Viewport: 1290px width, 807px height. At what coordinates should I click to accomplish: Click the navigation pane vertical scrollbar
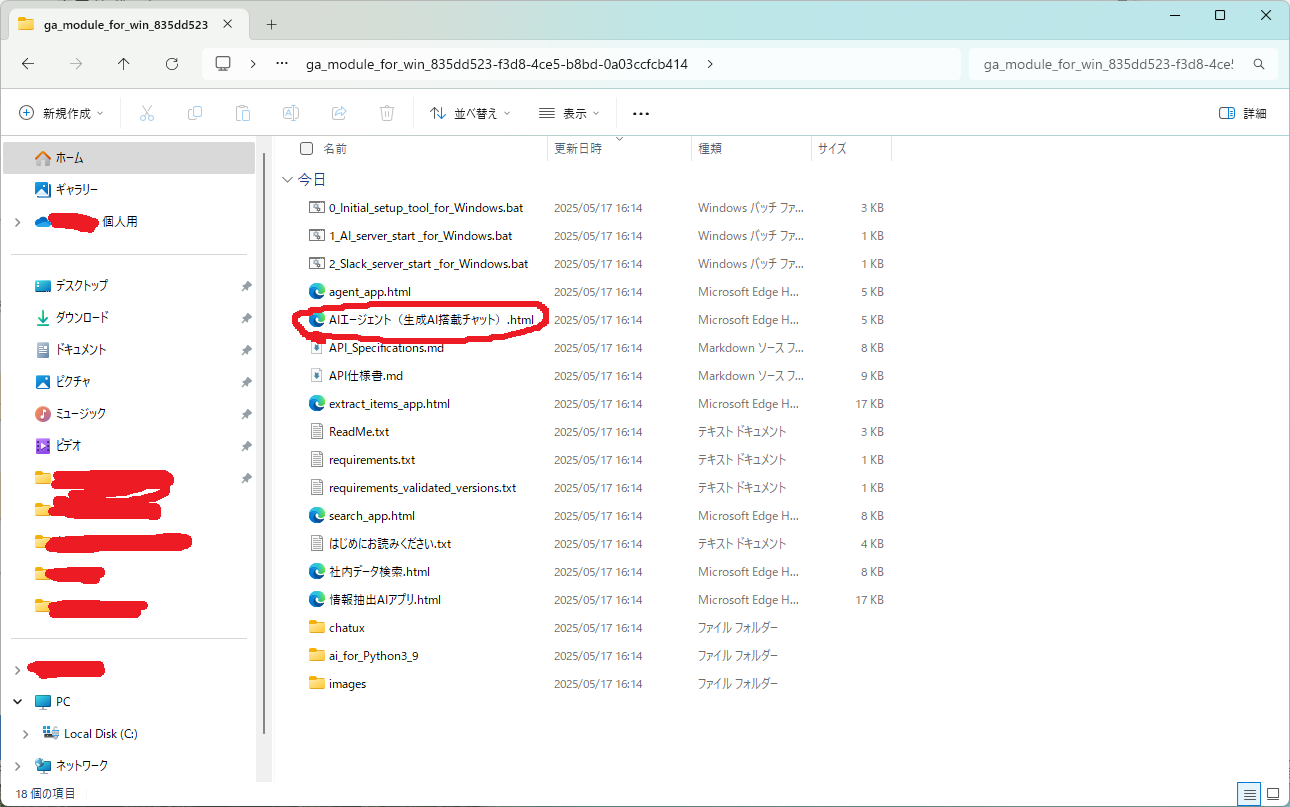click(x=264, y=445)
